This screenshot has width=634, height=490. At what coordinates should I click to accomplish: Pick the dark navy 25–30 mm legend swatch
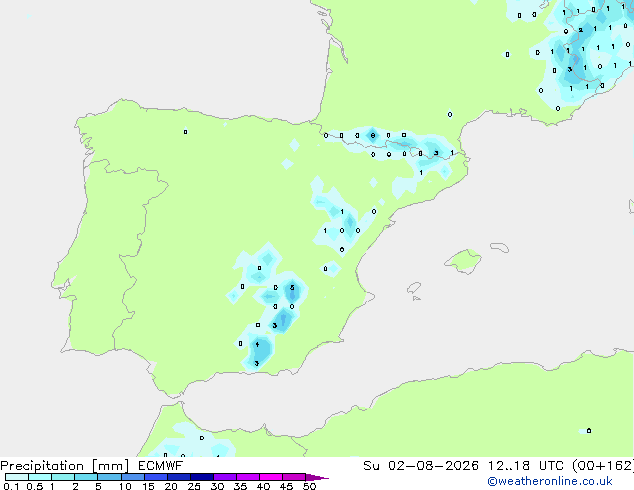tap(202, 477)
